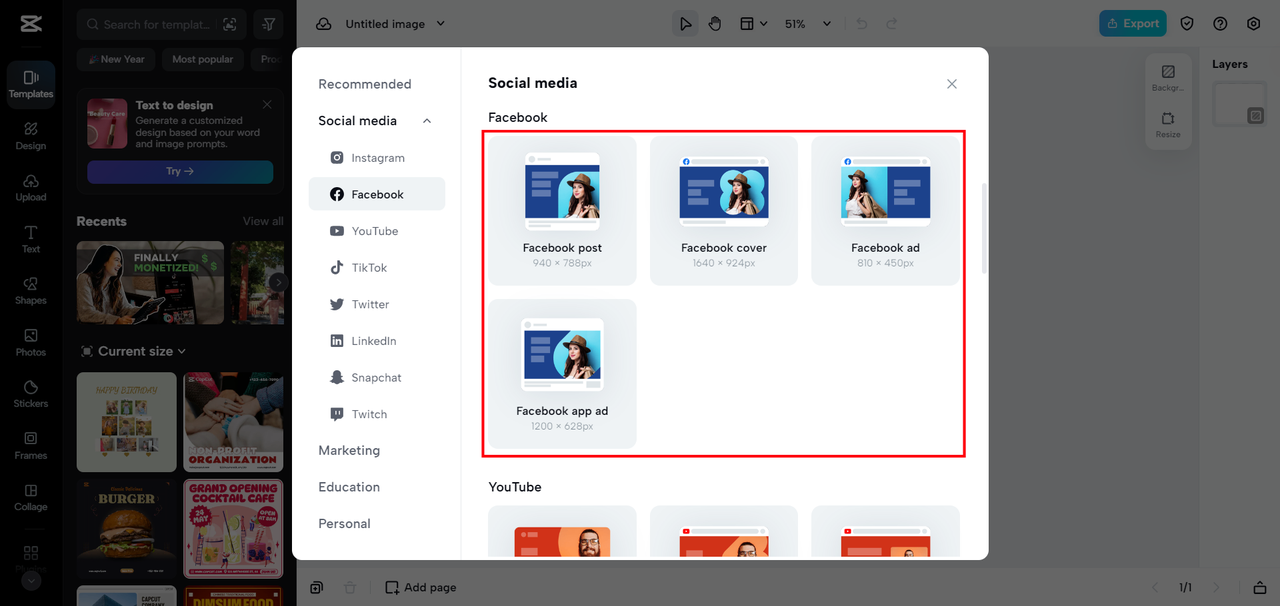
Task: Click the delete page trash icon
Action: 350,587
